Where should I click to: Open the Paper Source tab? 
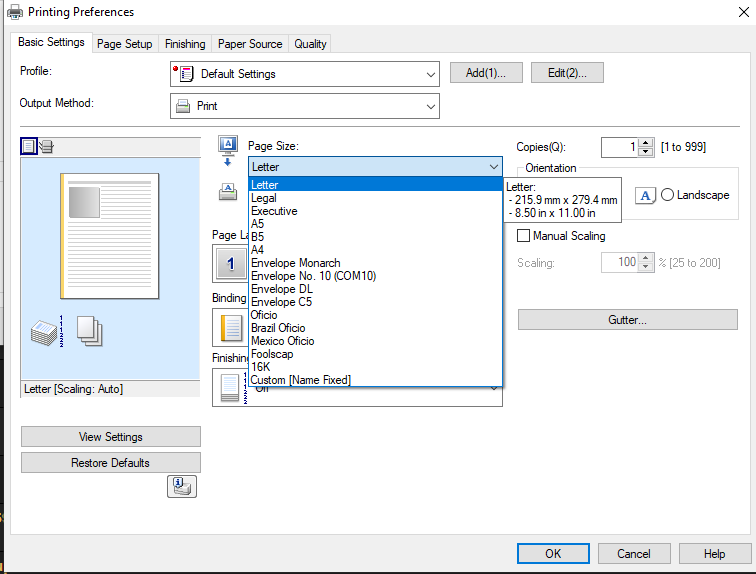click(250, 44)
